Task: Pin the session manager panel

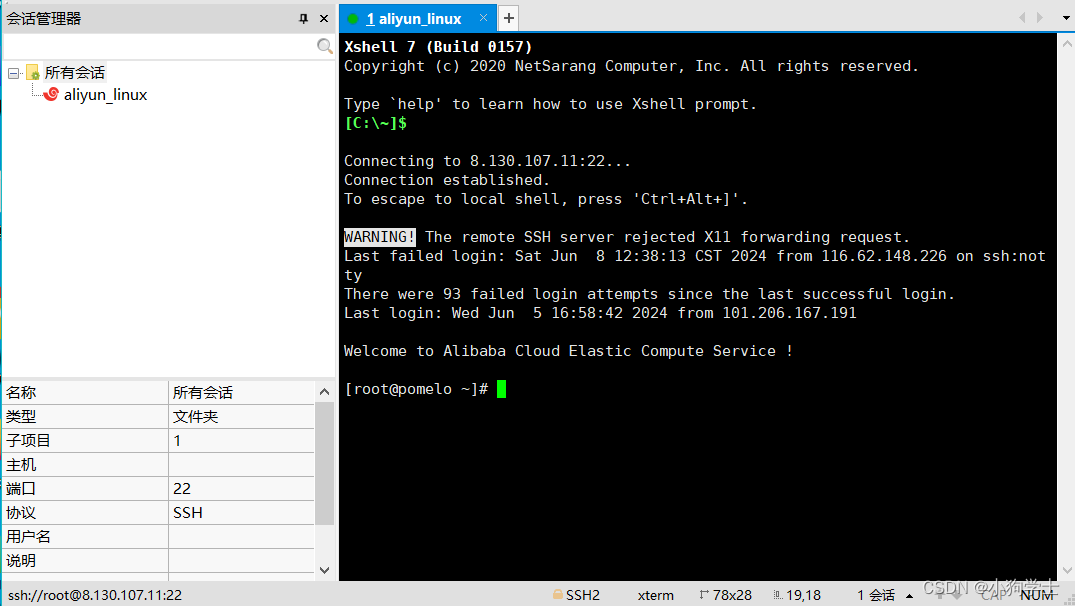Action: 303,19
